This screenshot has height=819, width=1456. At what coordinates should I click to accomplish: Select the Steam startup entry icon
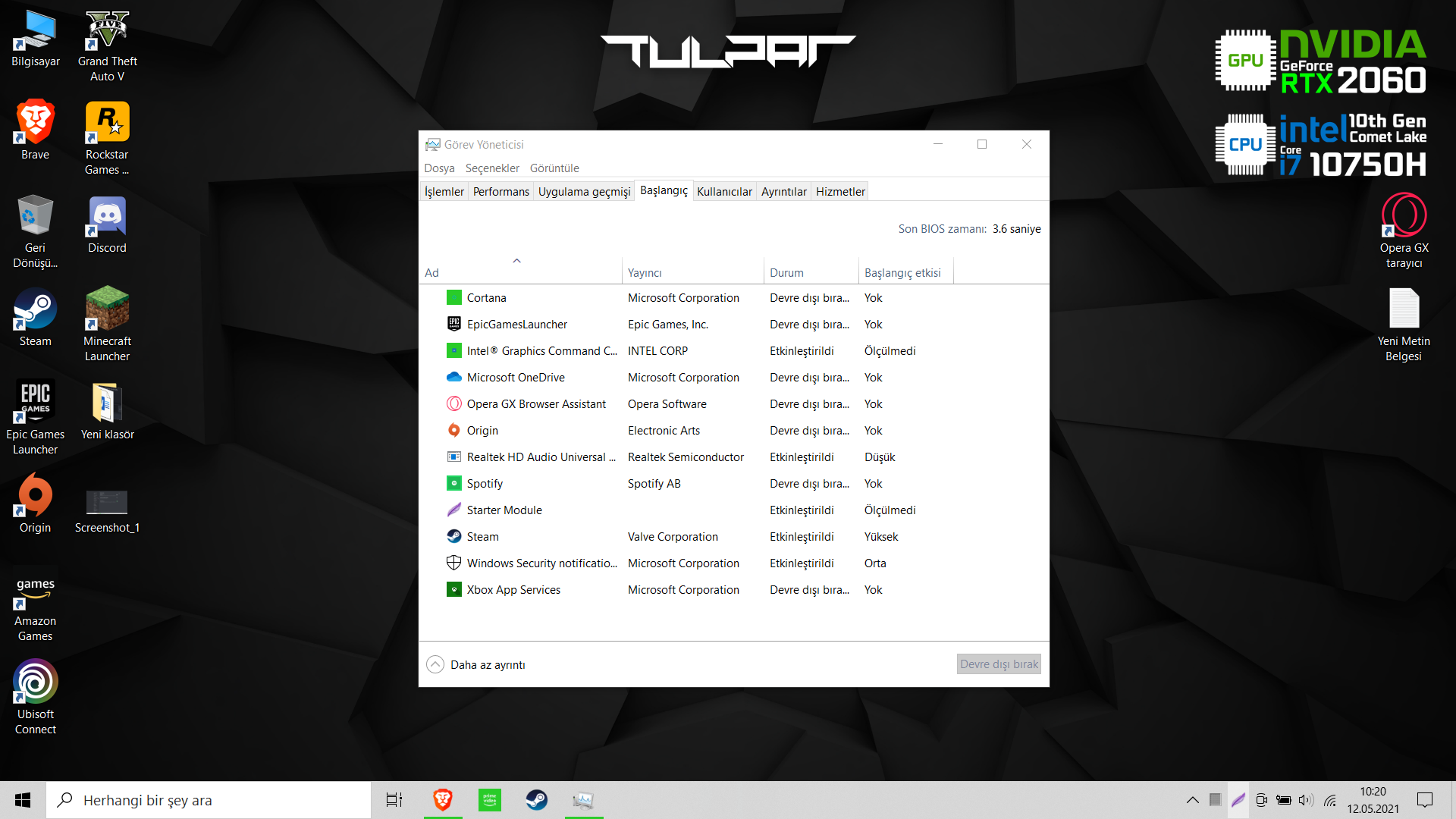[x=453, y=536]
